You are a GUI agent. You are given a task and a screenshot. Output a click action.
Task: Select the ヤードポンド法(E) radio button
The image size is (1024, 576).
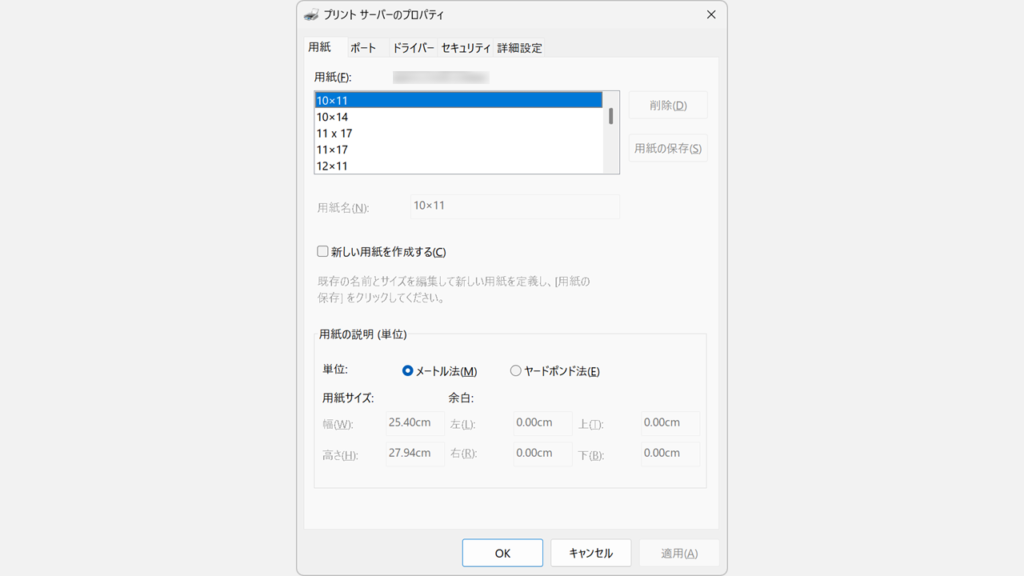515,371
